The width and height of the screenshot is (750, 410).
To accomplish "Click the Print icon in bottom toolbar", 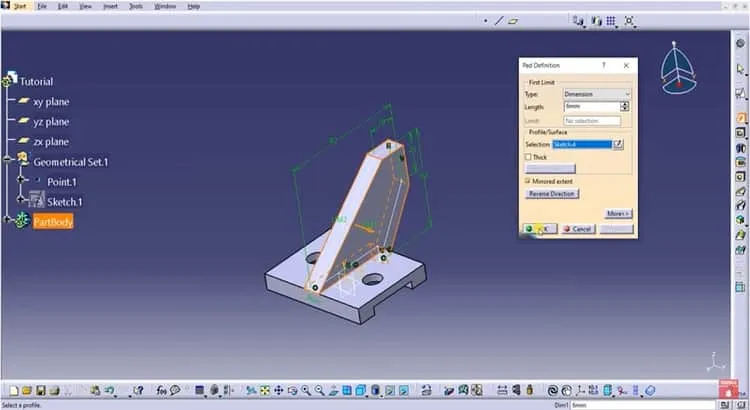I will pyautogui.click(x=54, y=391).
